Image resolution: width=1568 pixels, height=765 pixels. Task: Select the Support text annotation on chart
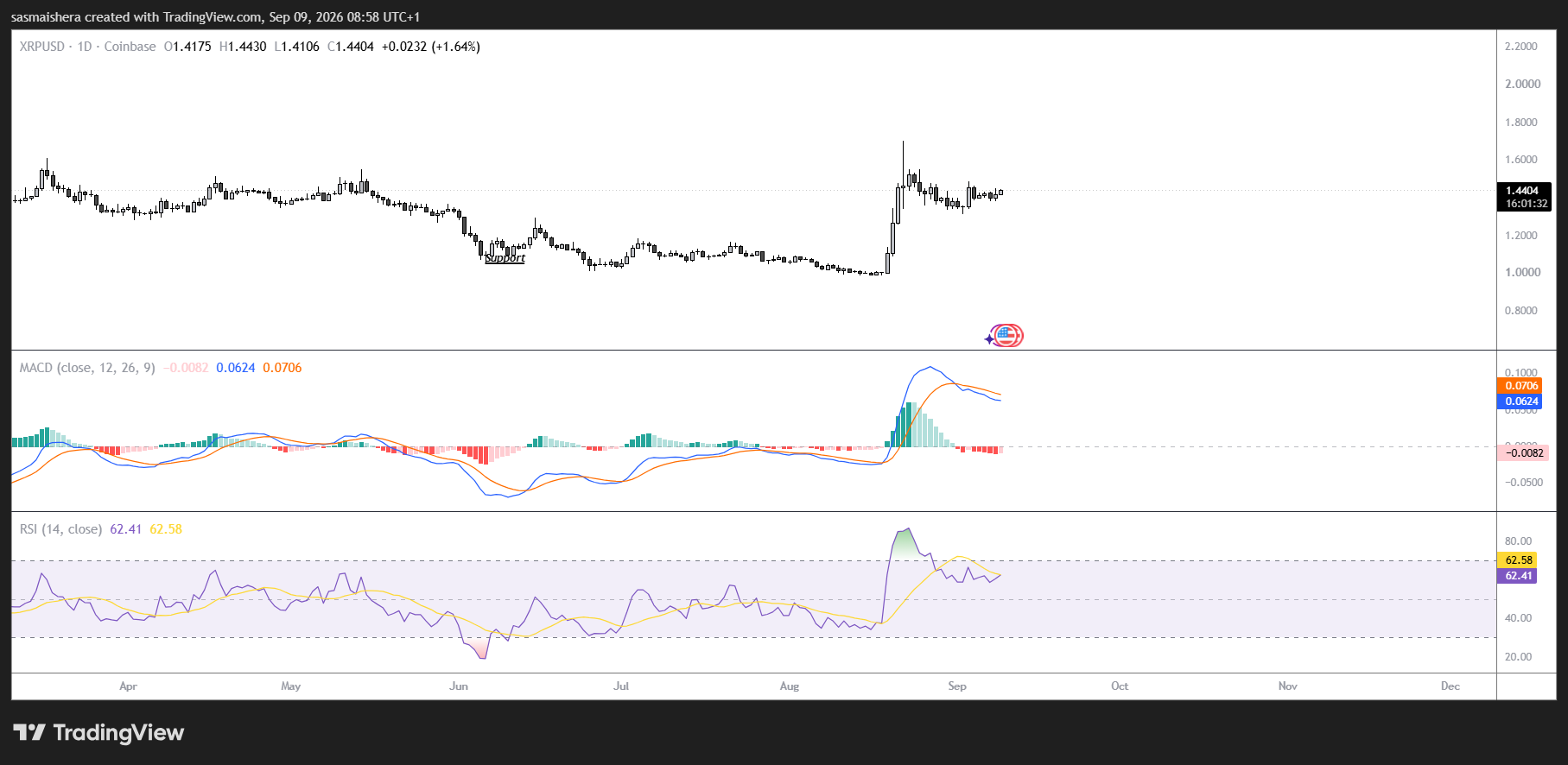tap(505, 258)
